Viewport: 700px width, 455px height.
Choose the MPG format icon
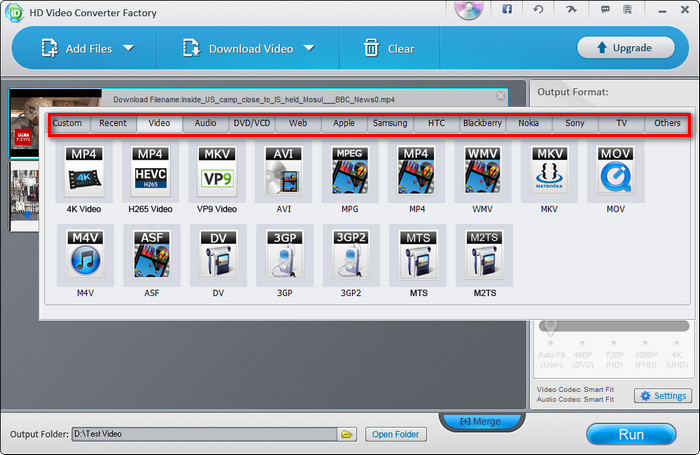click(x=350, y=172)
